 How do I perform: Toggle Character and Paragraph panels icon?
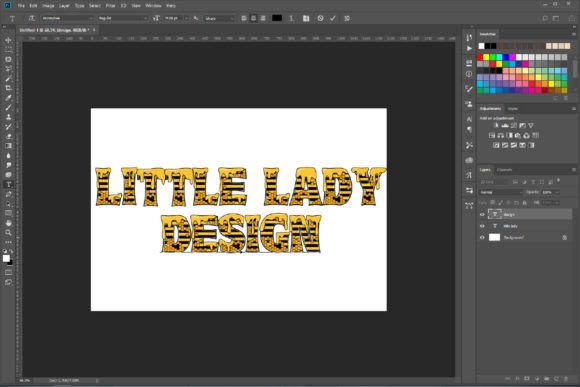pyautogui.click(x=306, y=18)
